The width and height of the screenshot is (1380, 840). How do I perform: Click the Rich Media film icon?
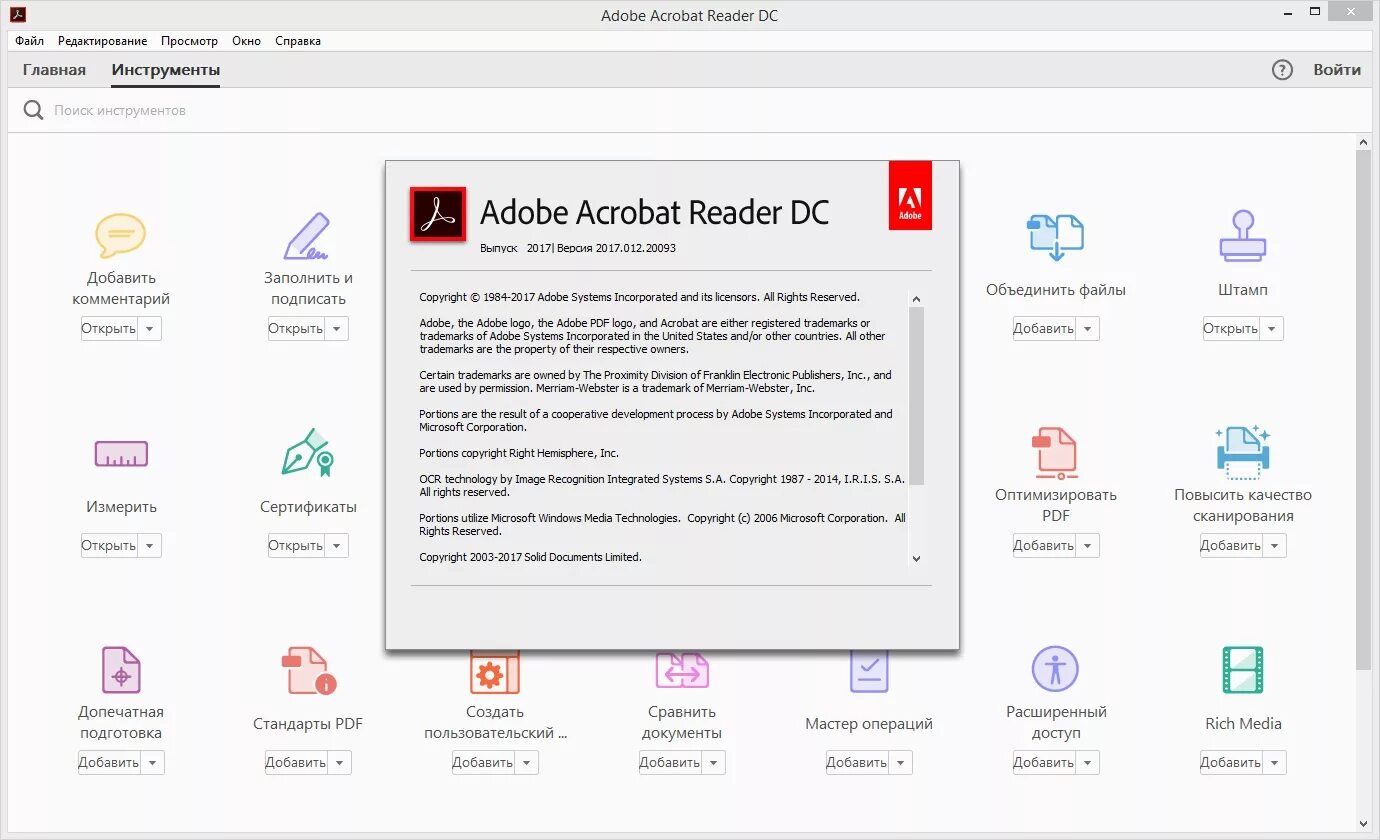1242,670
